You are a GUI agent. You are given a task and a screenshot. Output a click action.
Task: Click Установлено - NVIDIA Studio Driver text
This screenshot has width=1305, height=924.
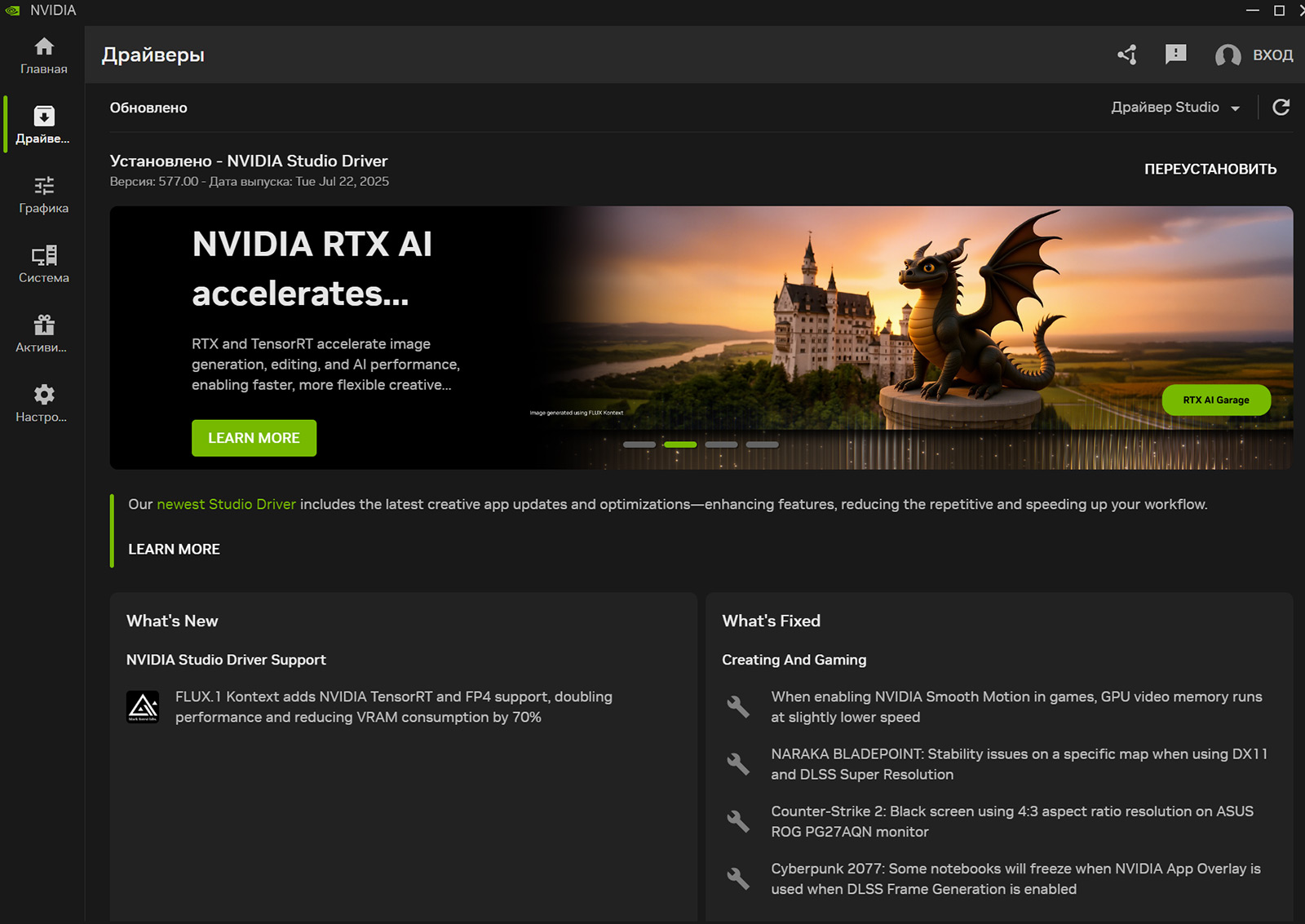[x=249, y=161]
